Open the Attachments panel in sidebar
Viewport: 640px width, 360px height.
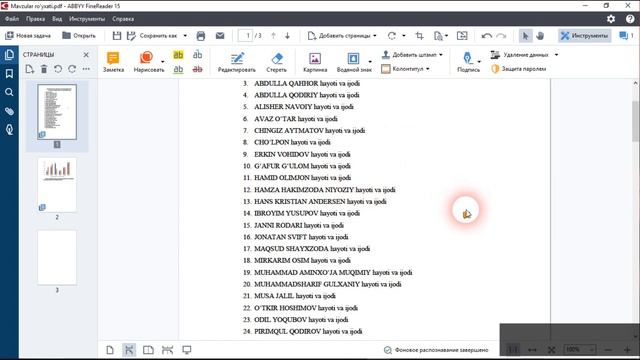click(9, 111)
